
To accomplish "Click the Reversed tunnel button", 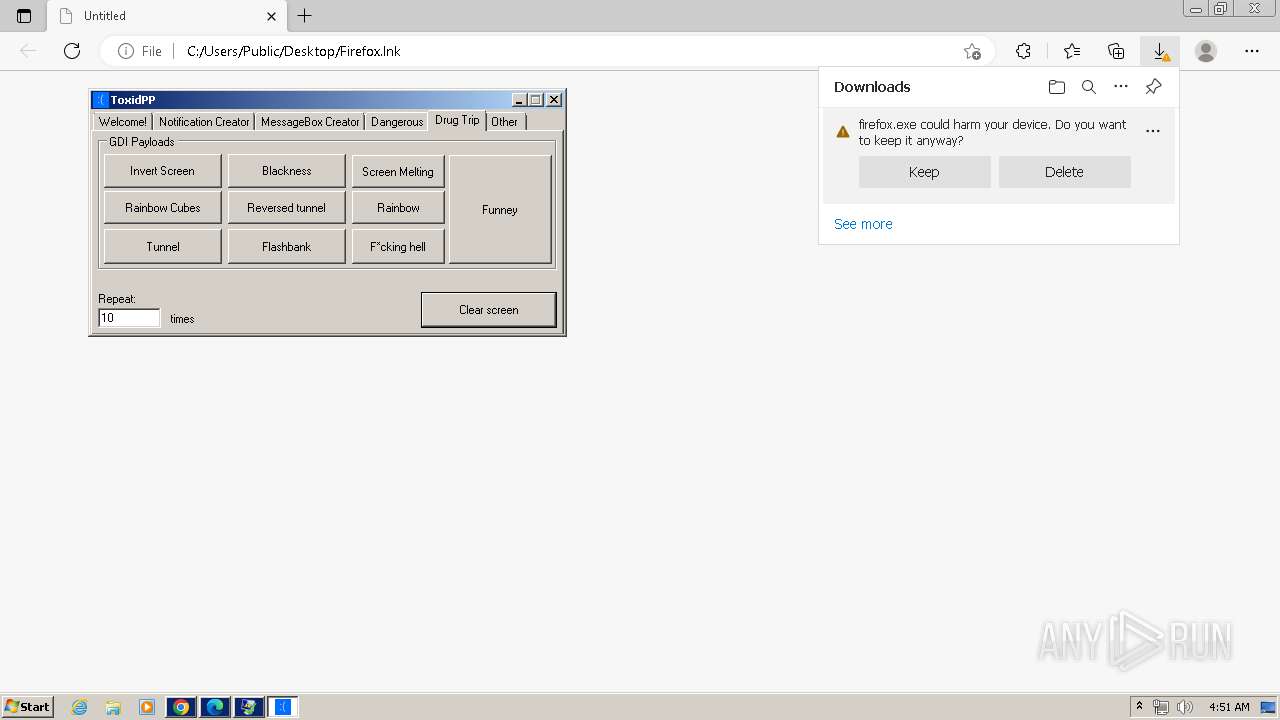I will (x=287, y=208).
